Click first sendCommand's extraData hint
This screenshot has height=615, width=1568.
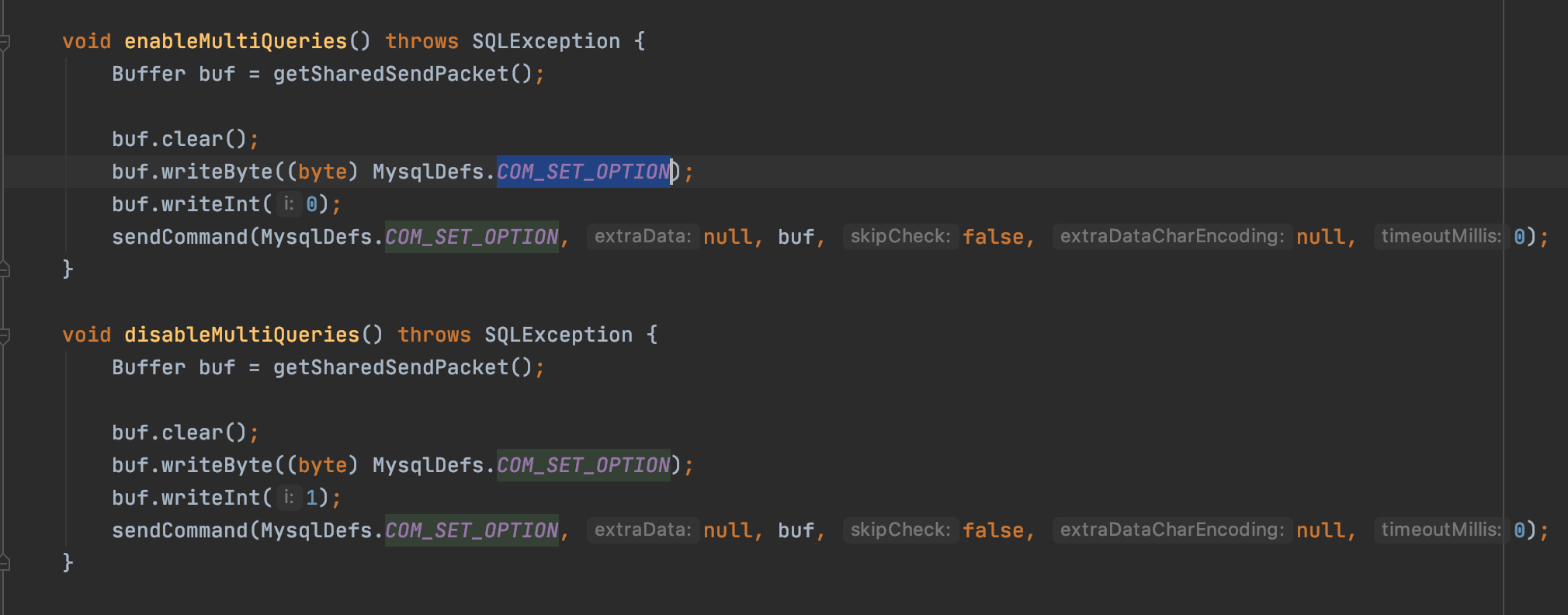(643, 237)
